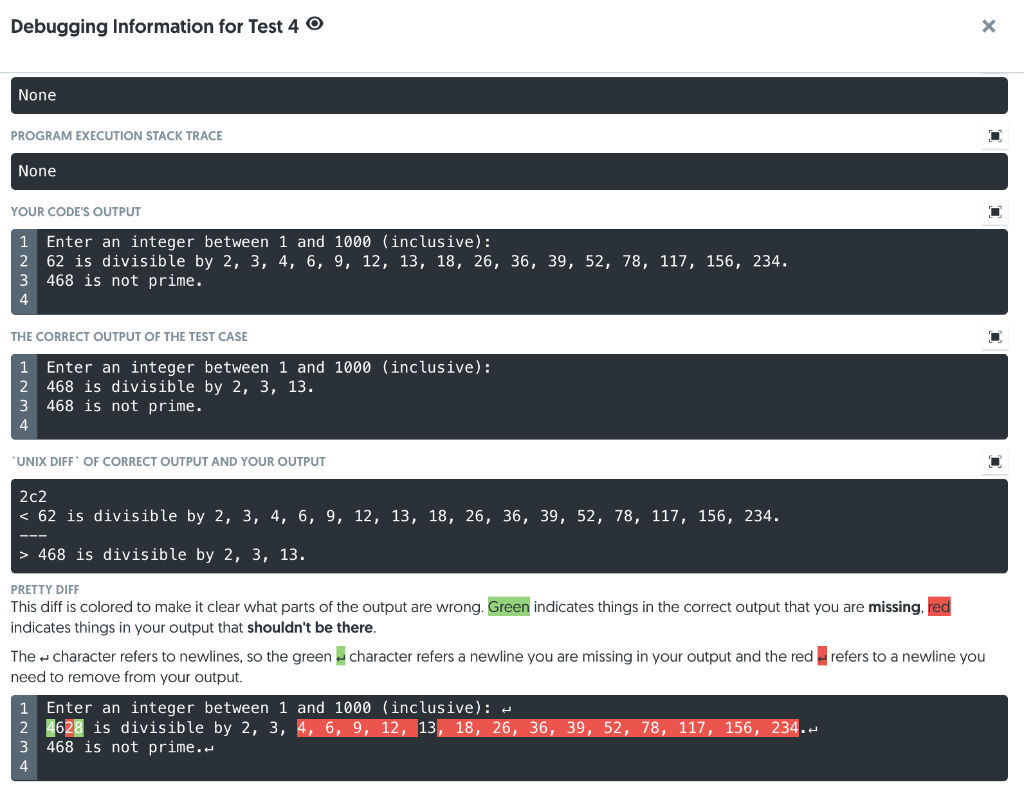Click the green highlight sample behind 'Green'

508,607
